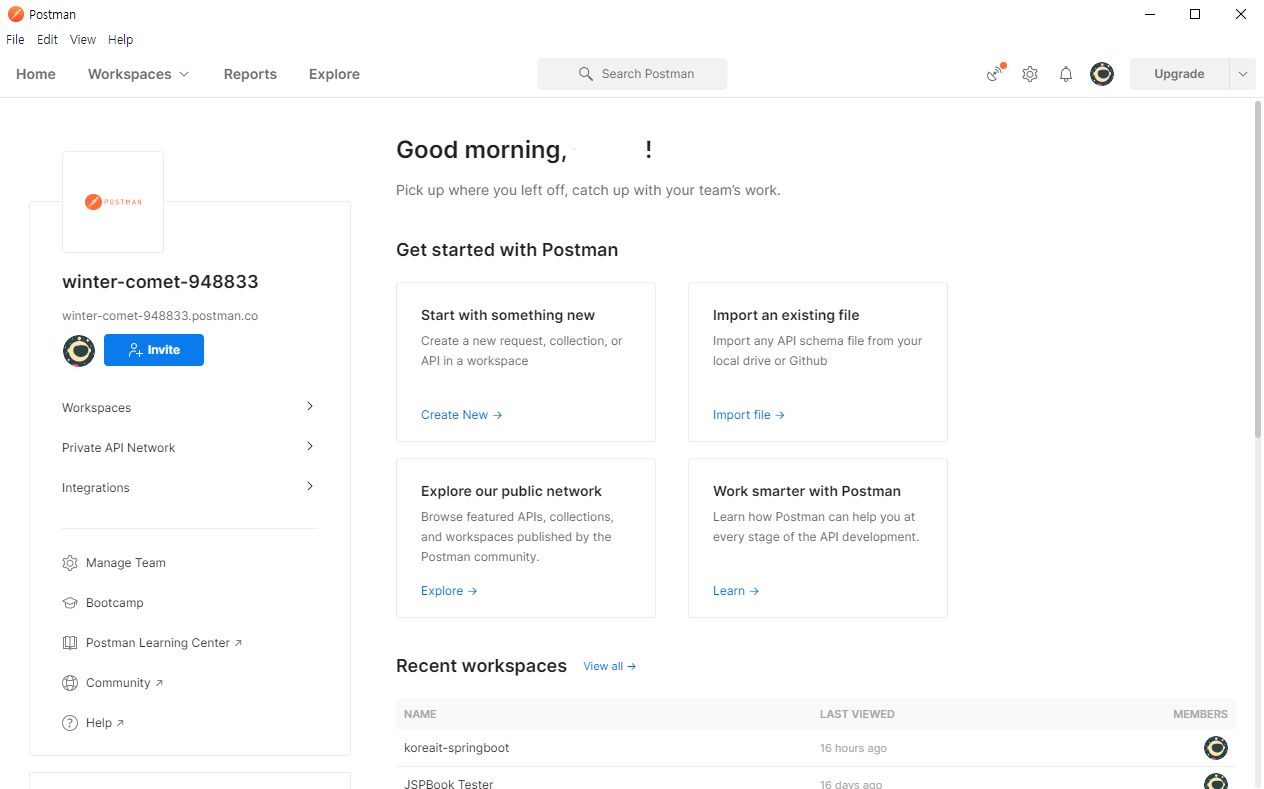Expand Integrations chevron

310,486
